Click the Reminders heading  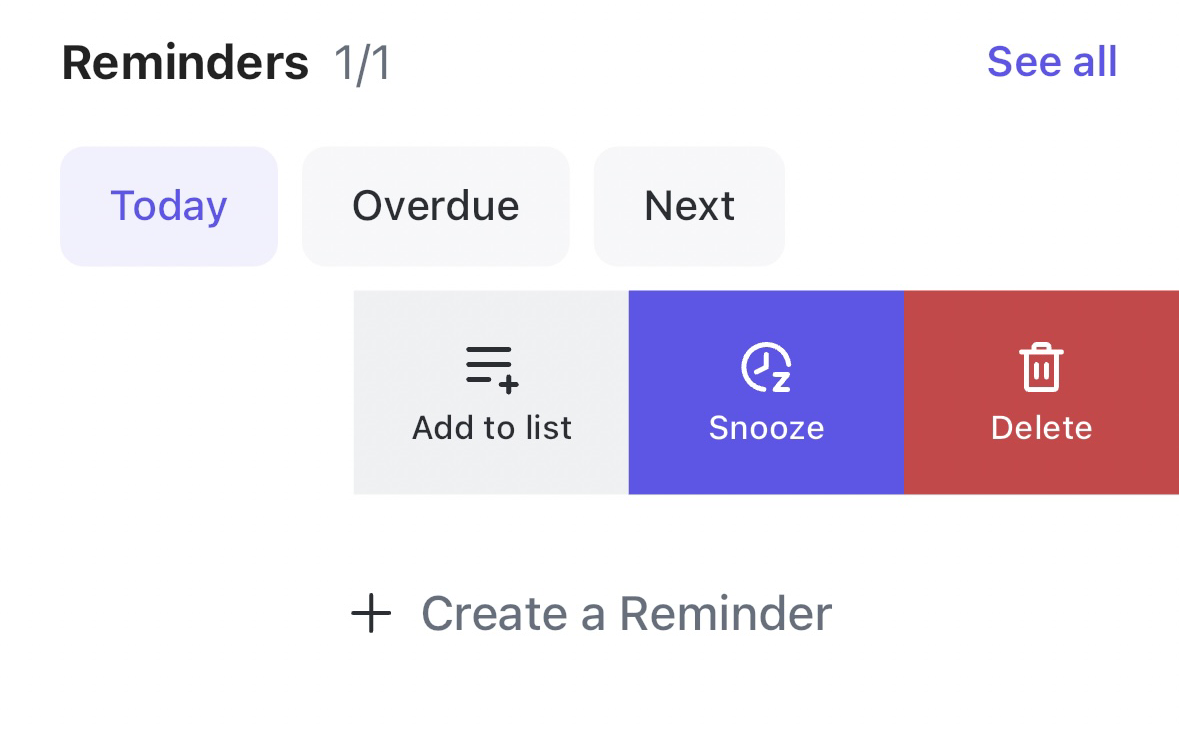(185, 61)
